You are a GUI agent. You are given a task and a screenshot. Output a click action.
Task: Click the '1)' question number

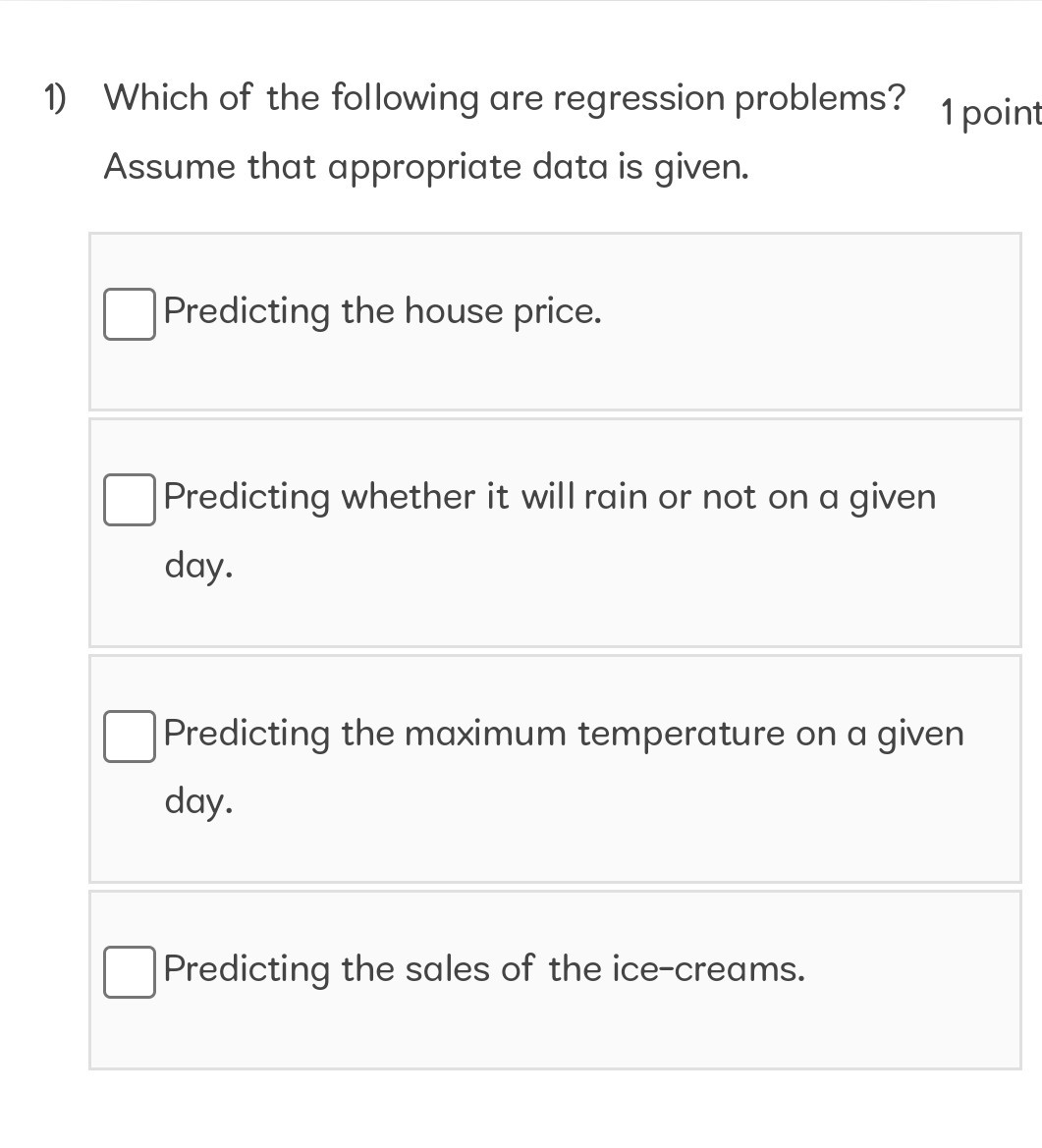(x=54, y=96)
